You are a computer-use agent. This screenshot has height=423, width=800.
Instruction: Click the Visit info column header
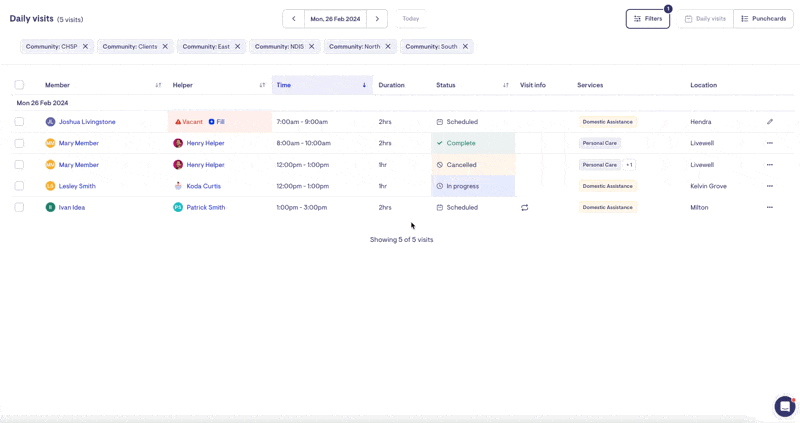533,85
